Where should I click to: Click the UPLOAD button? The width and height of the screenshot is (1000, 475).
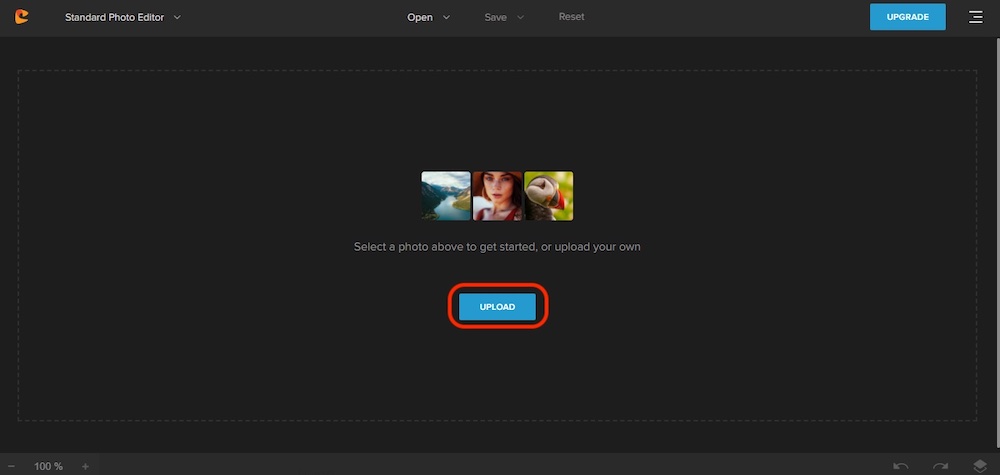tap(497, 307)
